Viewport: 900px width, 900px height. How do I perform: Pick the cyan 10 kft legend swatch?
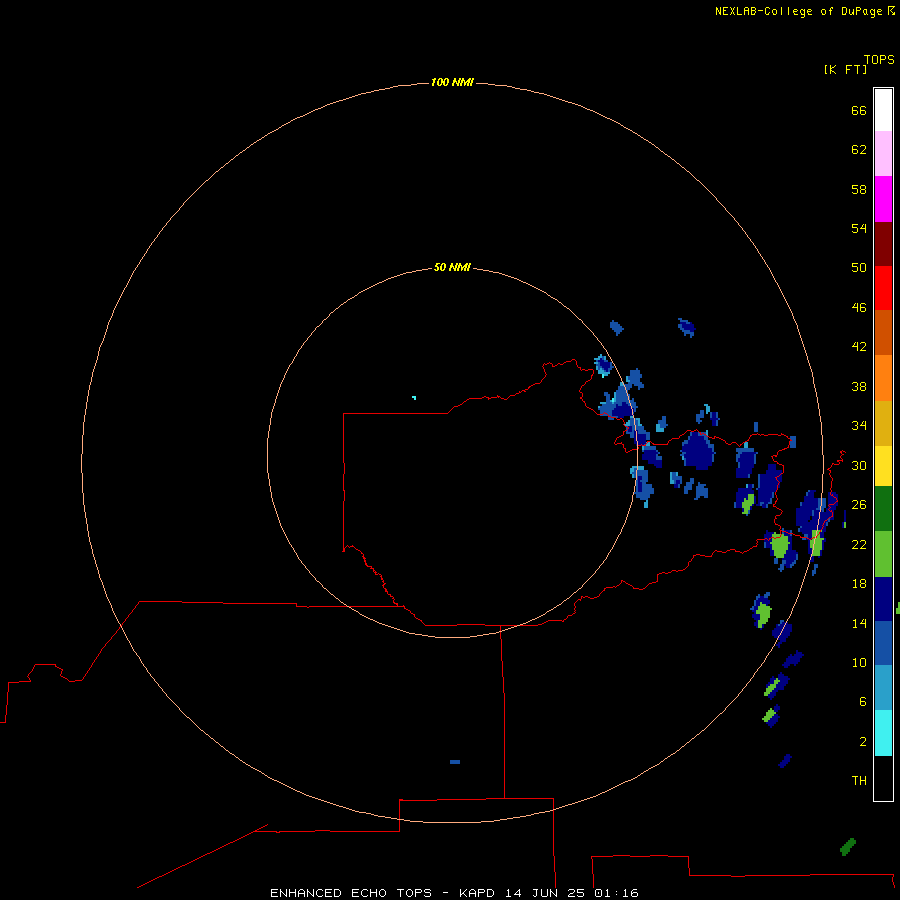click(x=883, y=733)
